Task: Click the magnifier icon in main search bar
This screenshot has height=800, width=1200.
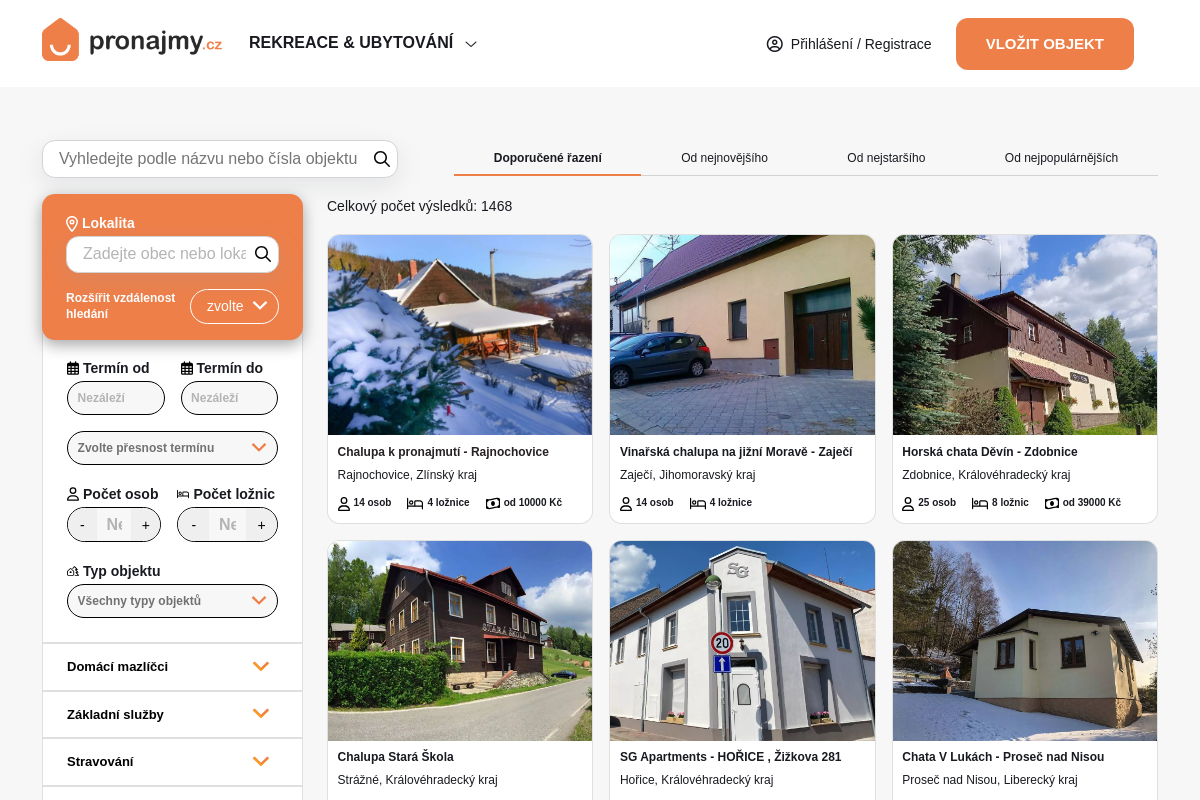Action: point(381,159)
